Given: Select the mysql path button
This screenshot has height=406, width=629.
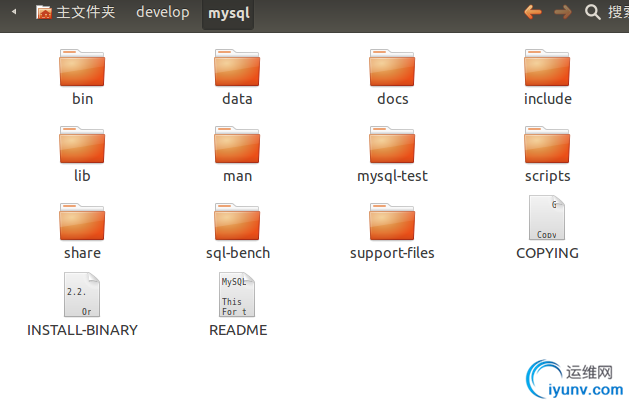Looking at the screenshot, I should tap(229, 13).
